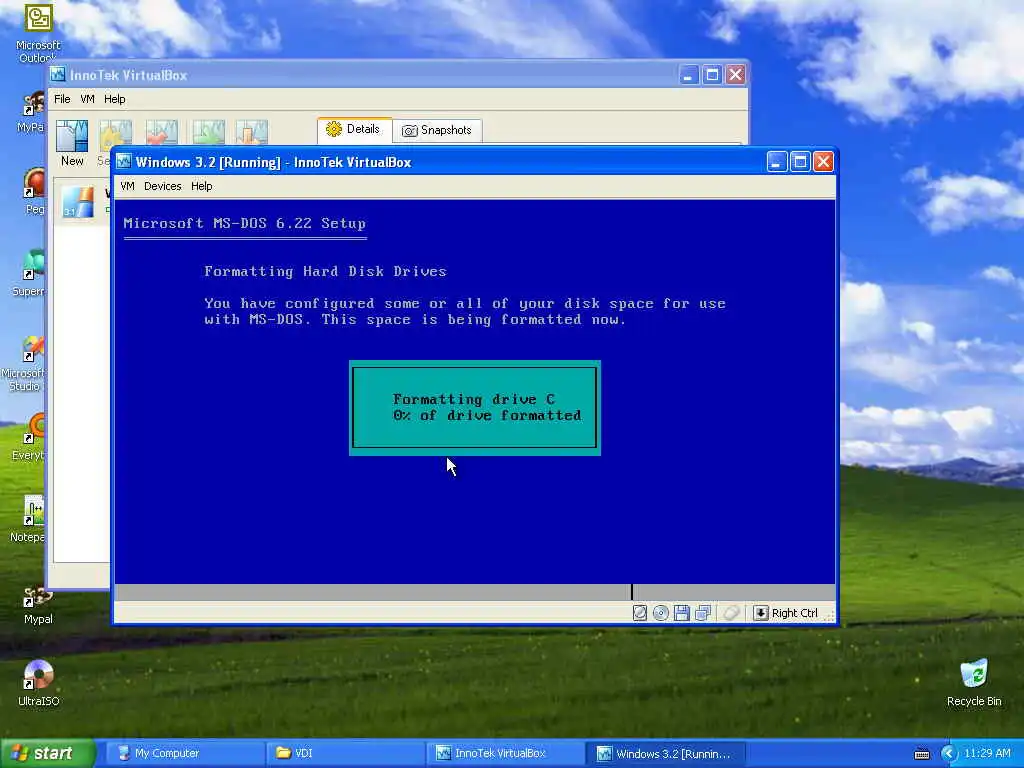
Task: Switch to VDI folder taskbar button
Action: 343,753
